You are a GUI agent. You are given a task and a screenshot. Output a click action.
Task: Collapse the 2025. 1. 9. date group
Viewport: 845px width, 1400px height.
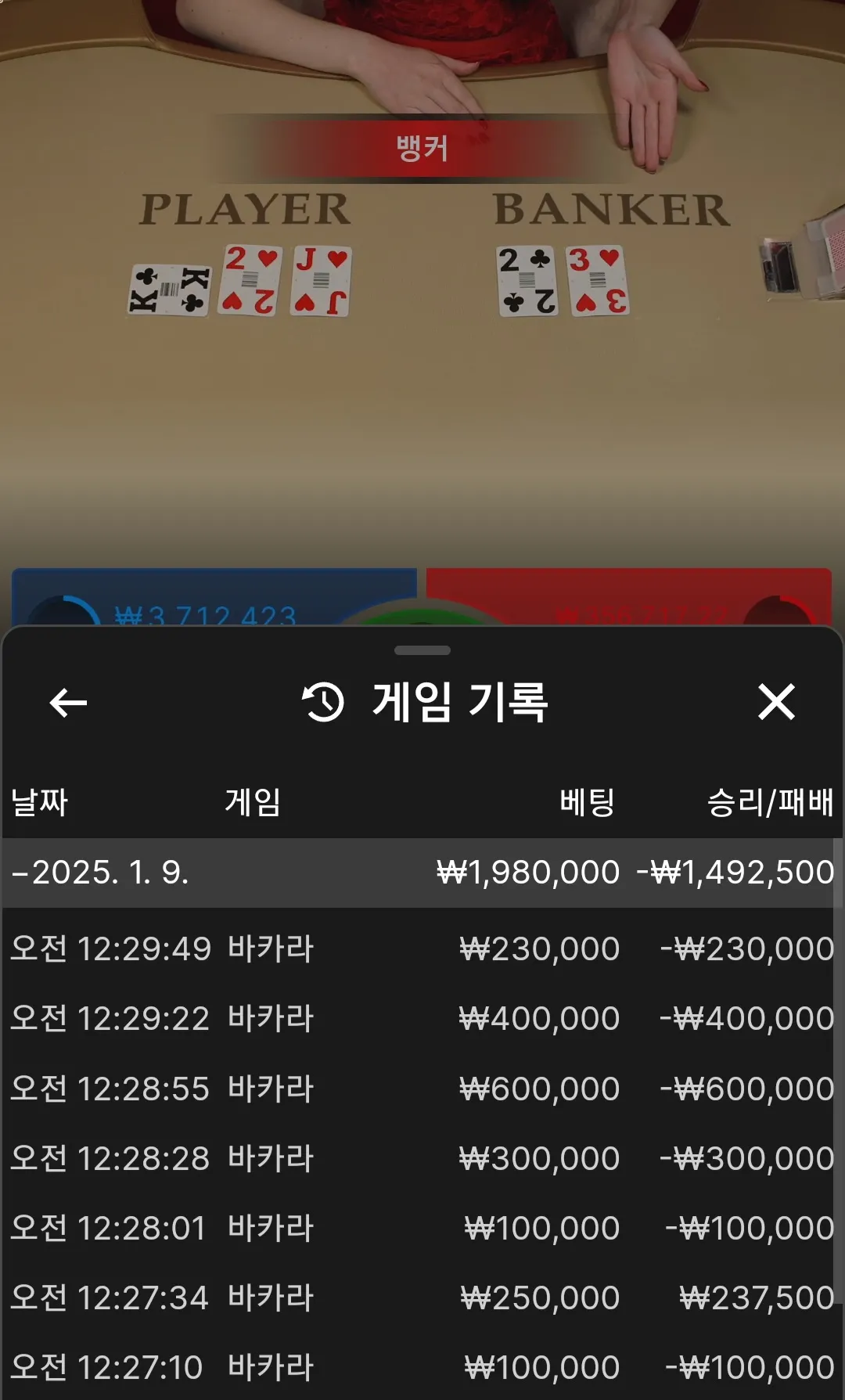click(x=421, y=873)
